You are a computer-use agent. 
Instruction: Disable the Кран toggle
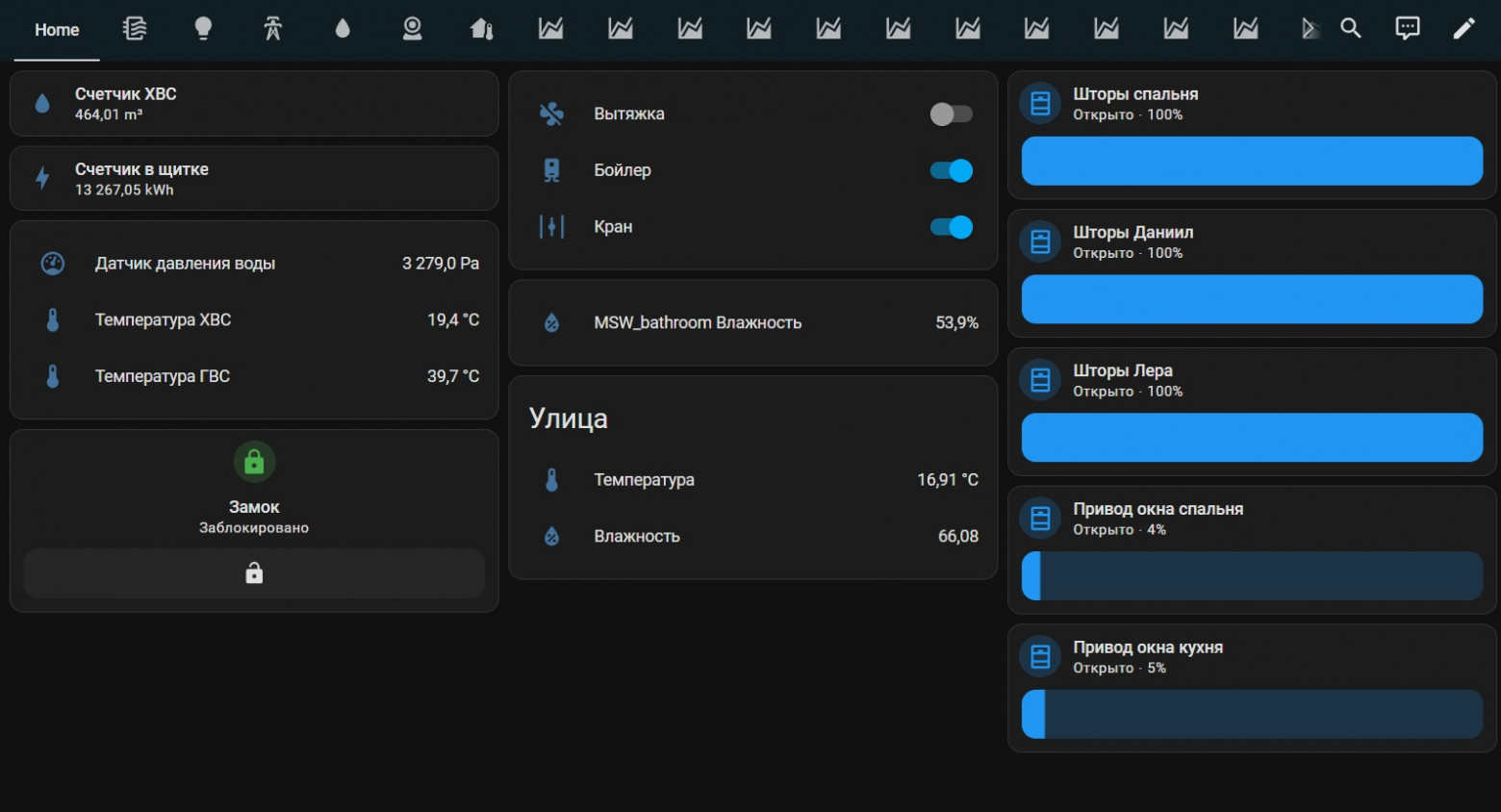tap(951, 228)
